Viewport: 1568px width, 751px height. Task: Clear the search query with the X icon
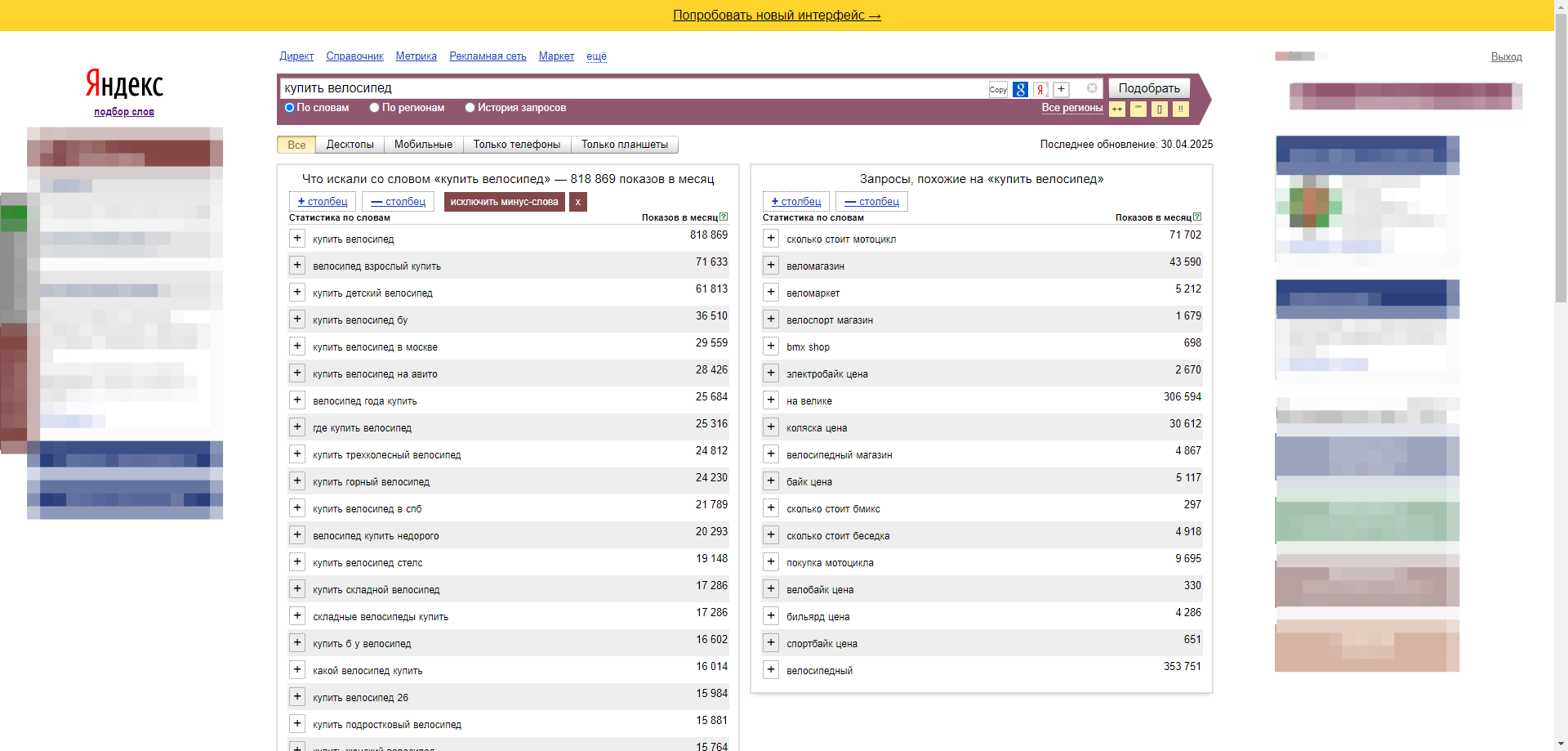pyautogui.click(x=1092, y=88)
